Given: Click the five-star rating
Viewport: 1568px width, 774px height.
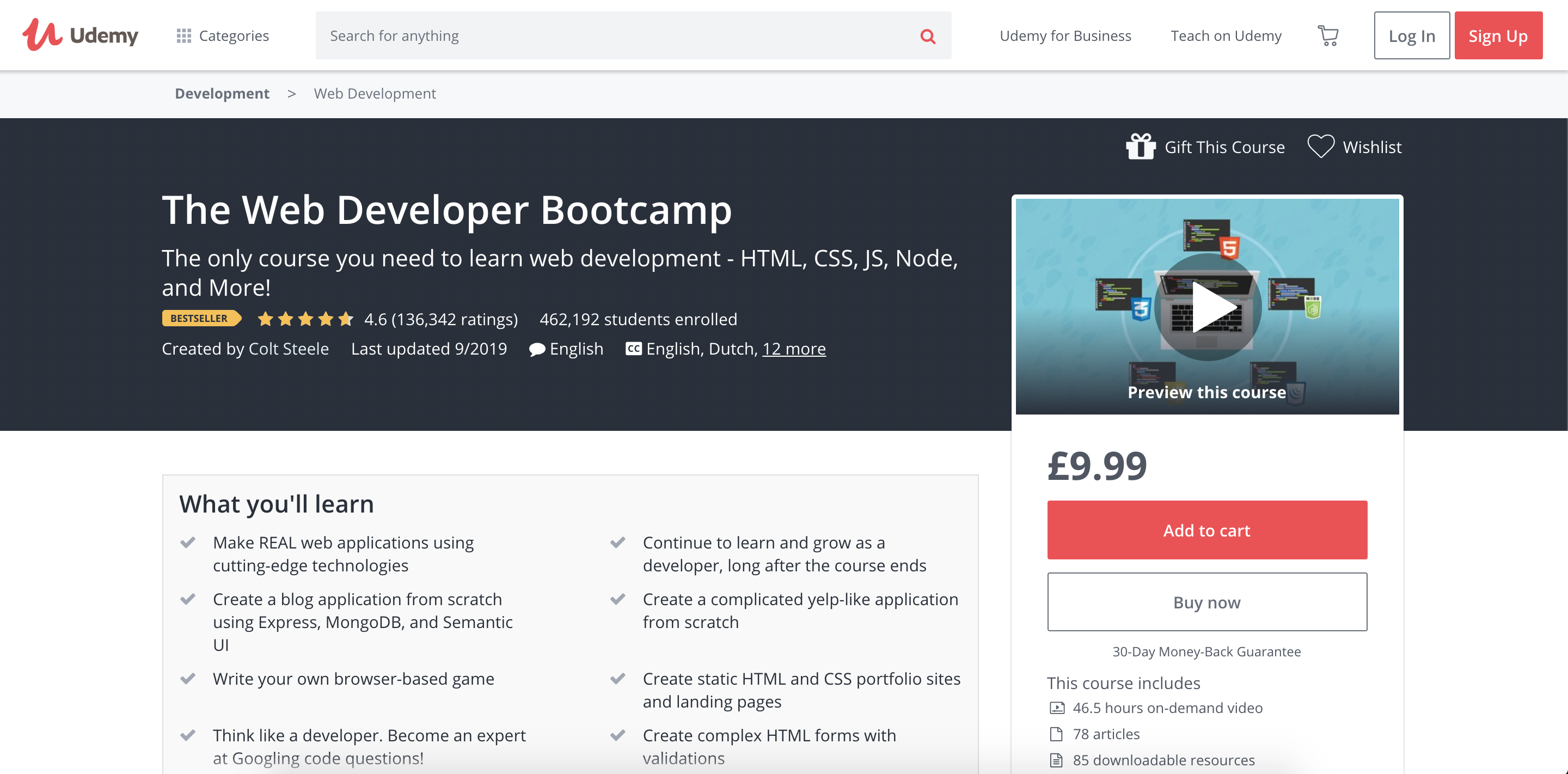Looking at the screenshot, I should [x=305, y=319].
